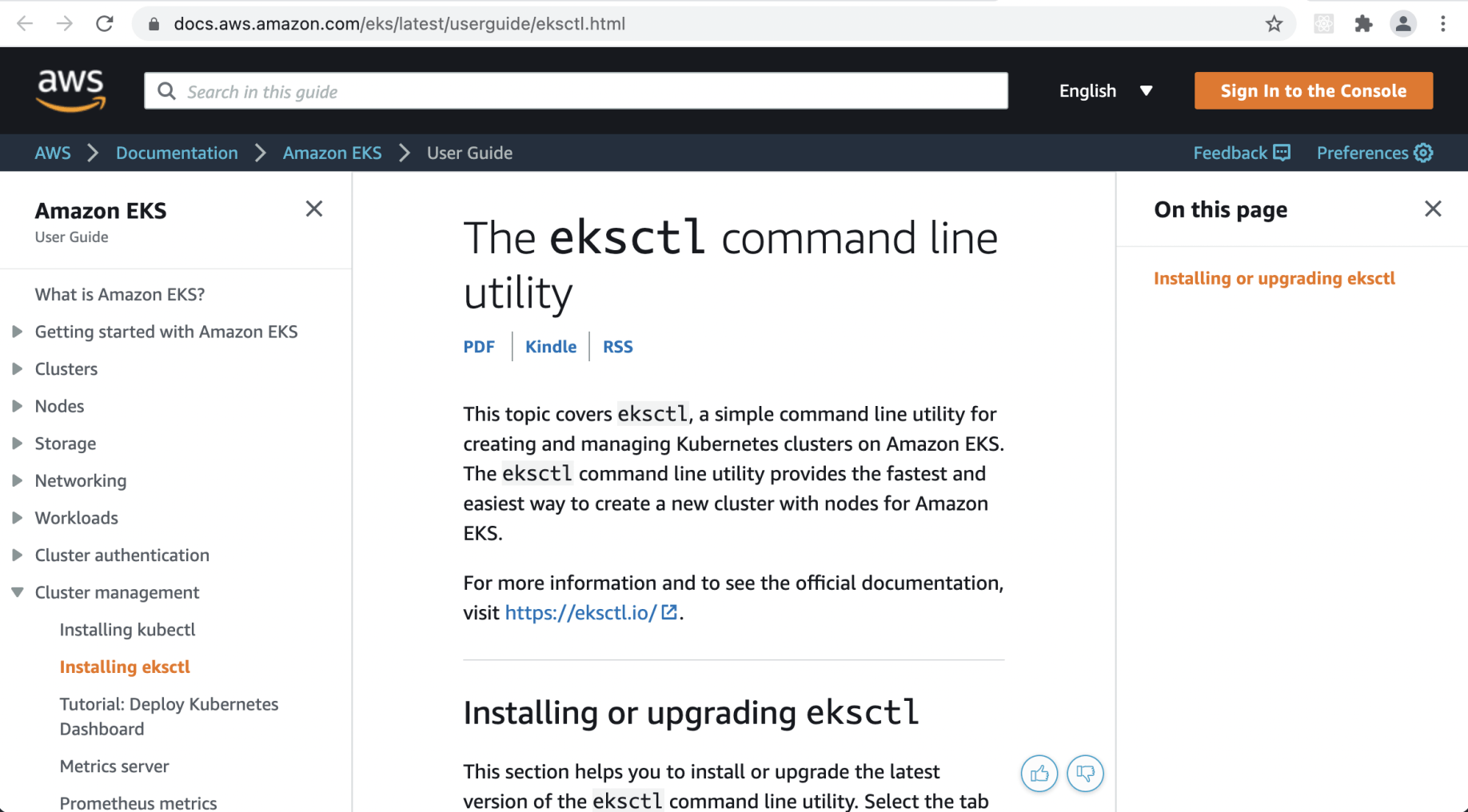The width and height of the screenshot is (1468, 812).
Task: Click the thumbs up feedback icon
Action: click(1039, 773)
